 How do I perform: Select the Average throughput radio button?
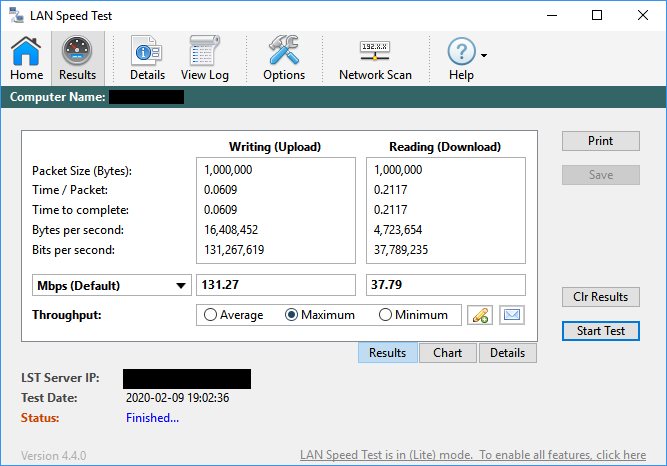234,315
